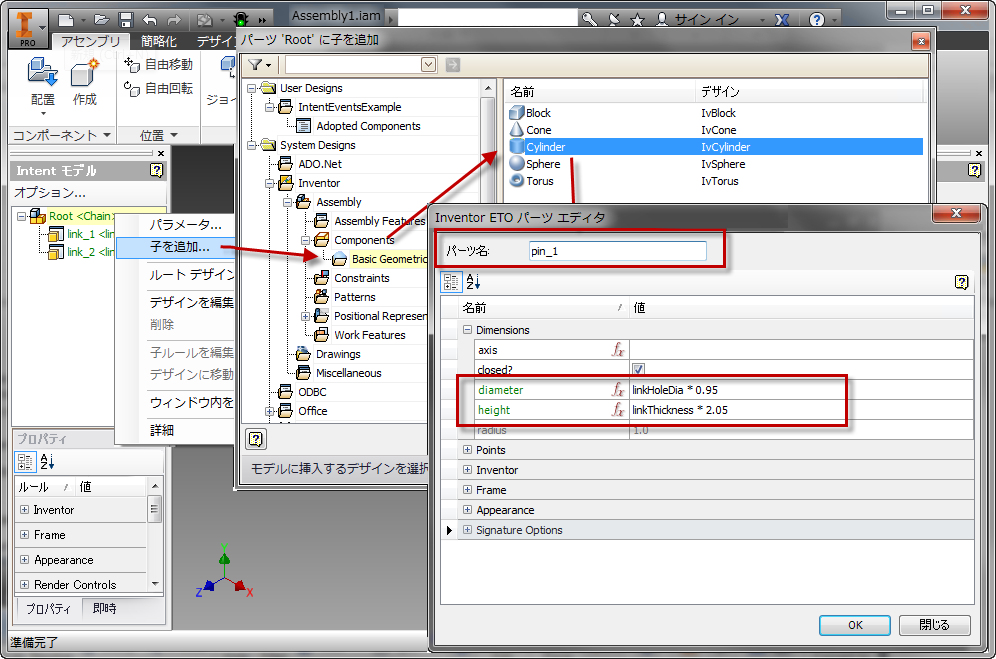Expand the Points group

[x=468, y=449]
